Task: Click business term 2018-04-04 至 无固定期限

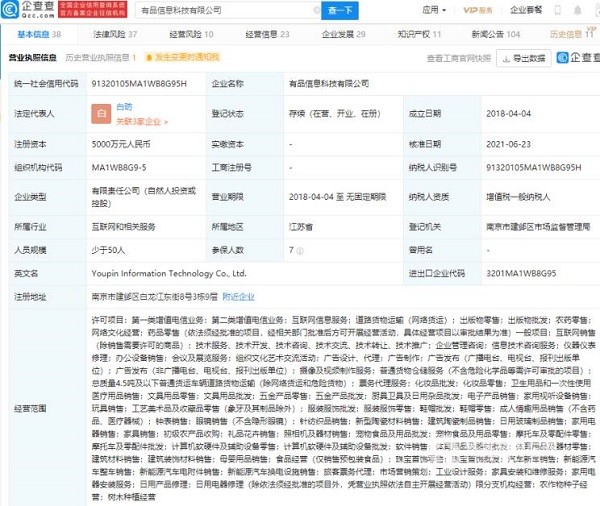Action: pyautogui.click(x=338, y=197)
